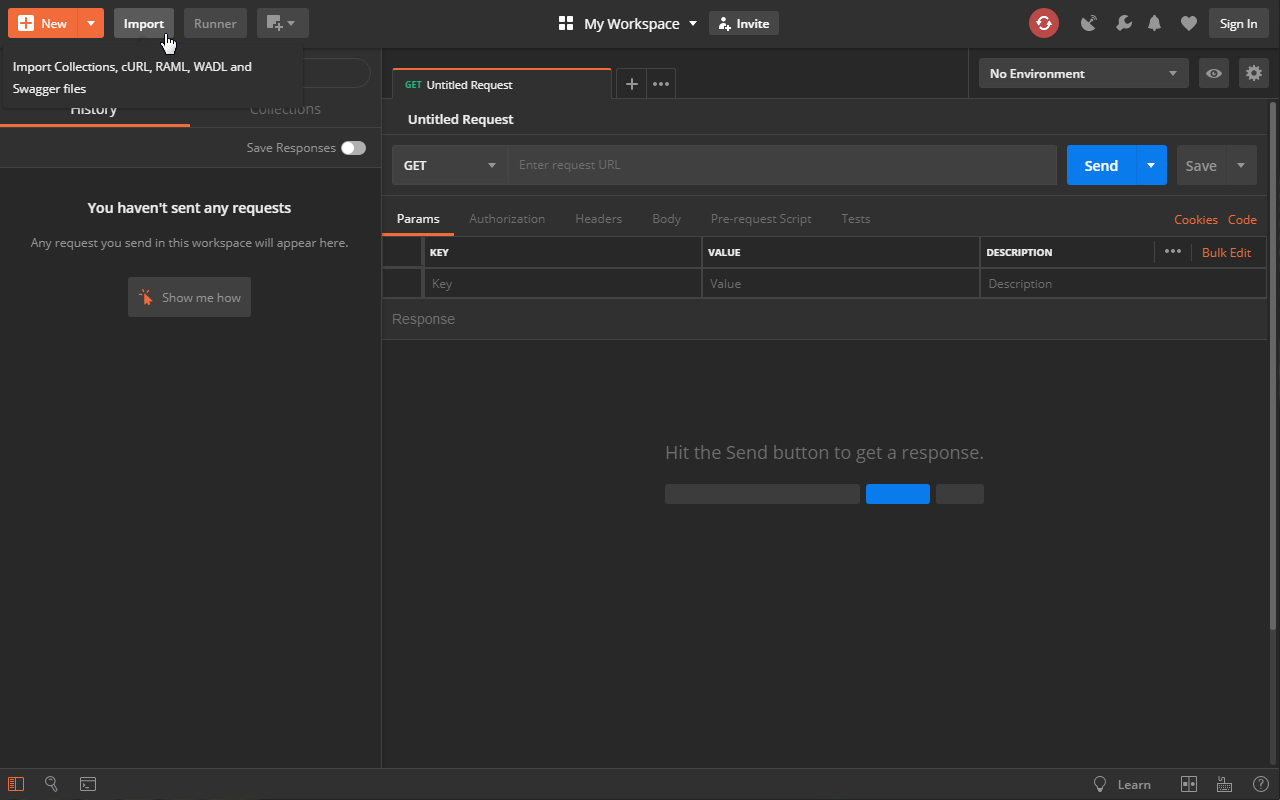Viewport: 1280px width, 800px height.
Task: Toggle the sidebar icon in status bar
Action: pyautogui.click(x=16, y=784)
